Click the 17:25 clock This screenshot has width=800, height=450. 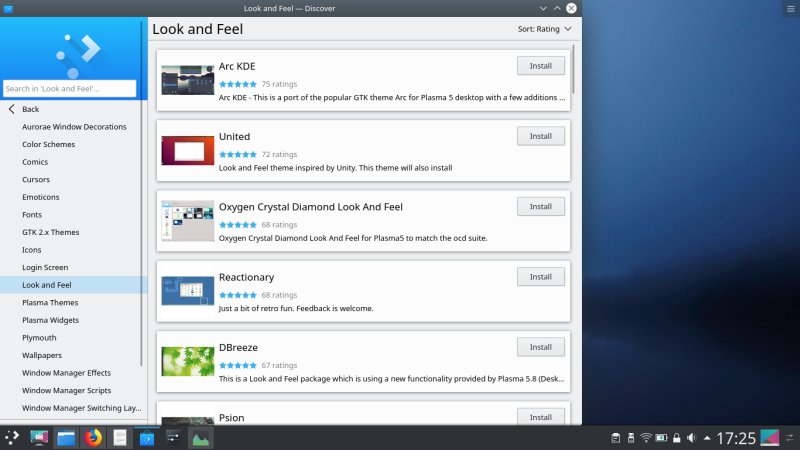(x=736, y=438)
